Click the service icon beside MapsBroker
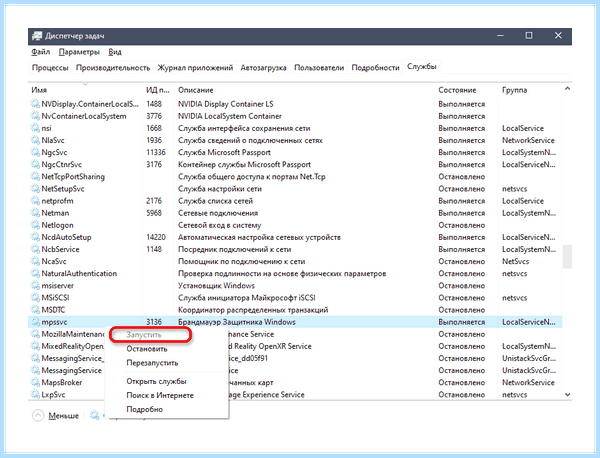The height and width of the screenshot is (458, 600). [x=35, y=382]
